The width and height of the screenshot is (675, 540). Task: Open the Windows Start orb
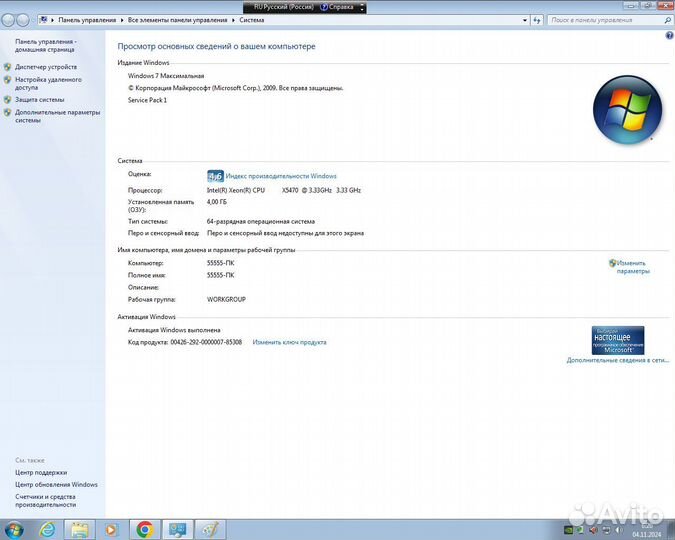pos(13,530)
